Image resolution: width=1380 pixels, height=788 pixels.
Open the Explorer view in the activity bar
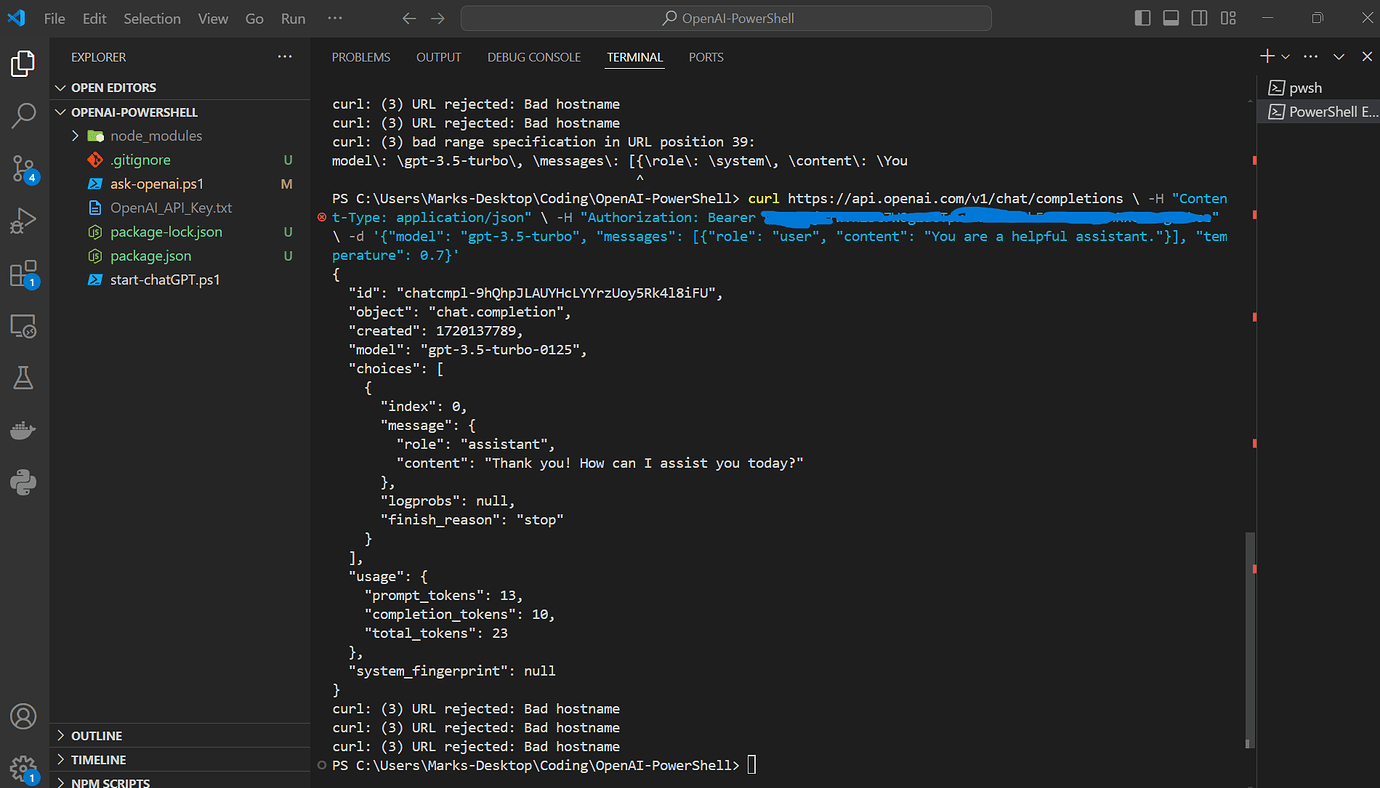tap(23, 64)
